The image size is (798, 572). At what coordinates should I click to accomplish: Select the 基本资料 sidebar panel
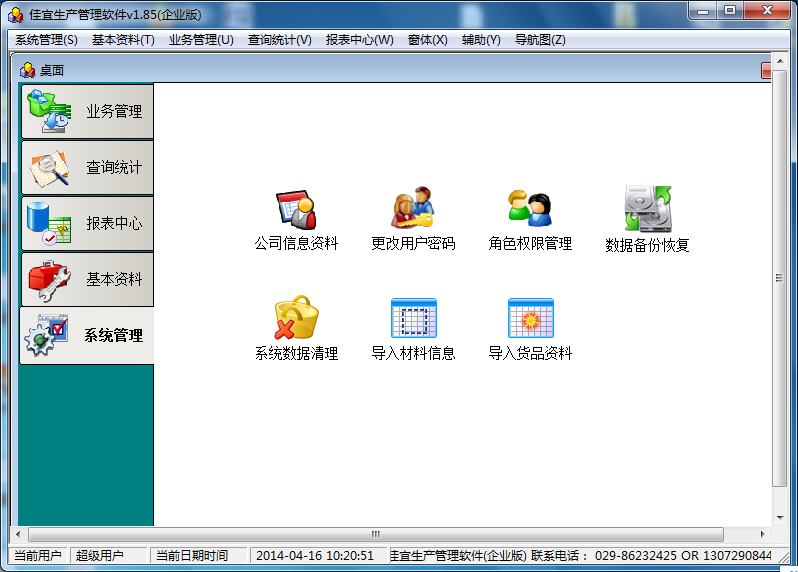click(x=87, y=279)
